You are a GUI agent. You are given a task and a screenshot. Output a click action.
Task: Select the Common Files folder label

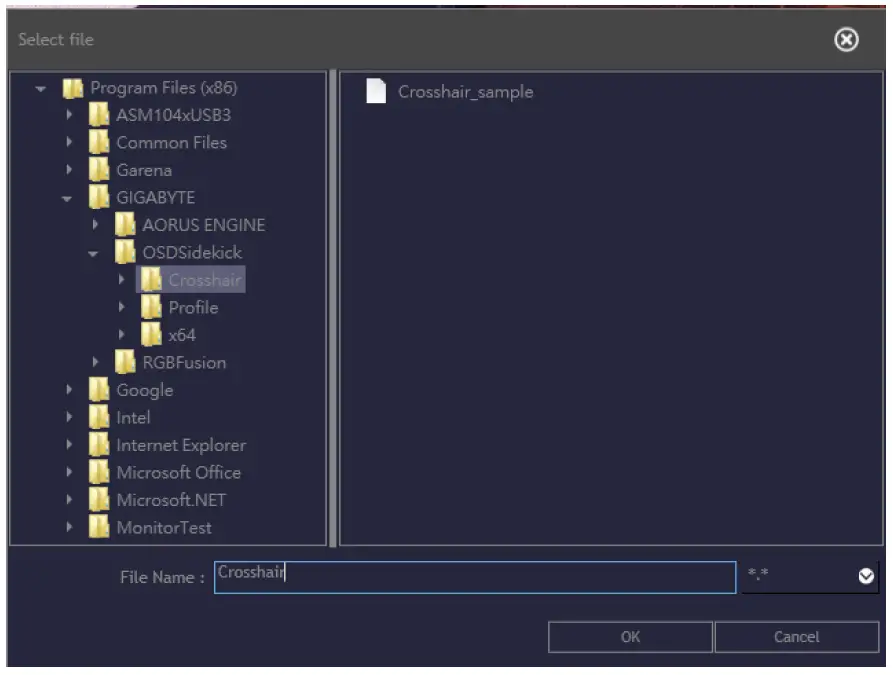pos(171,142)
